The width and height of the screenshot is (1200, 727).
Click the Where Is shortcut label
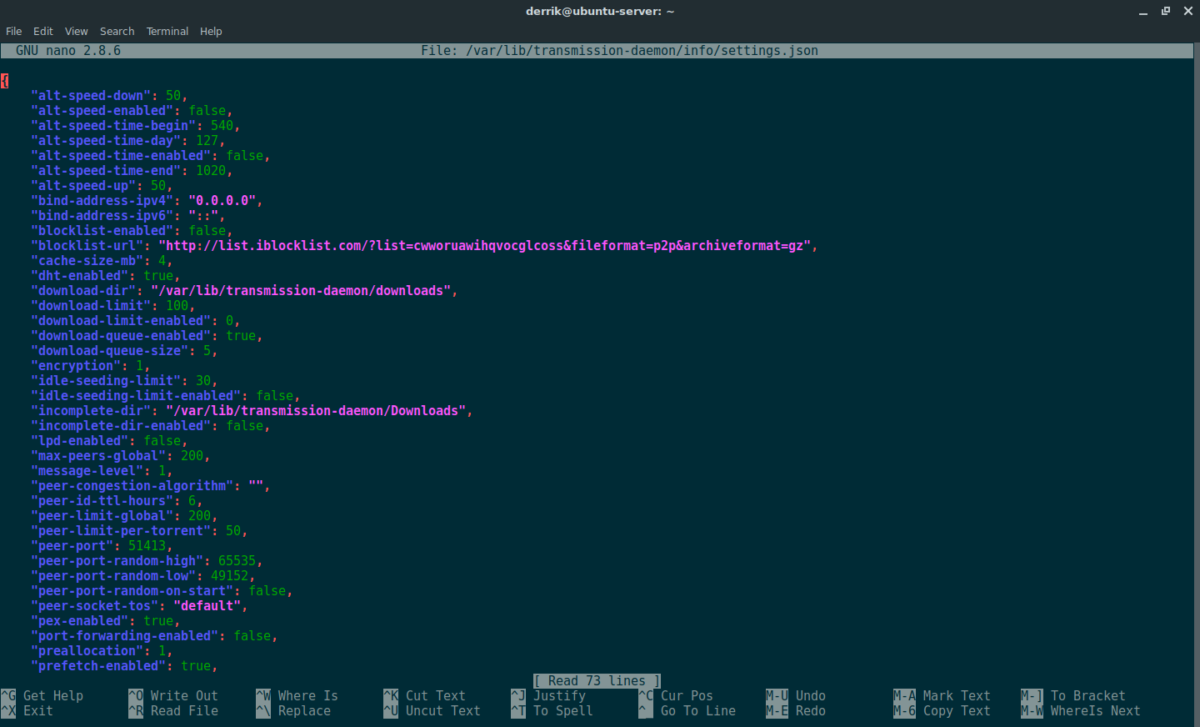(308, 696)
